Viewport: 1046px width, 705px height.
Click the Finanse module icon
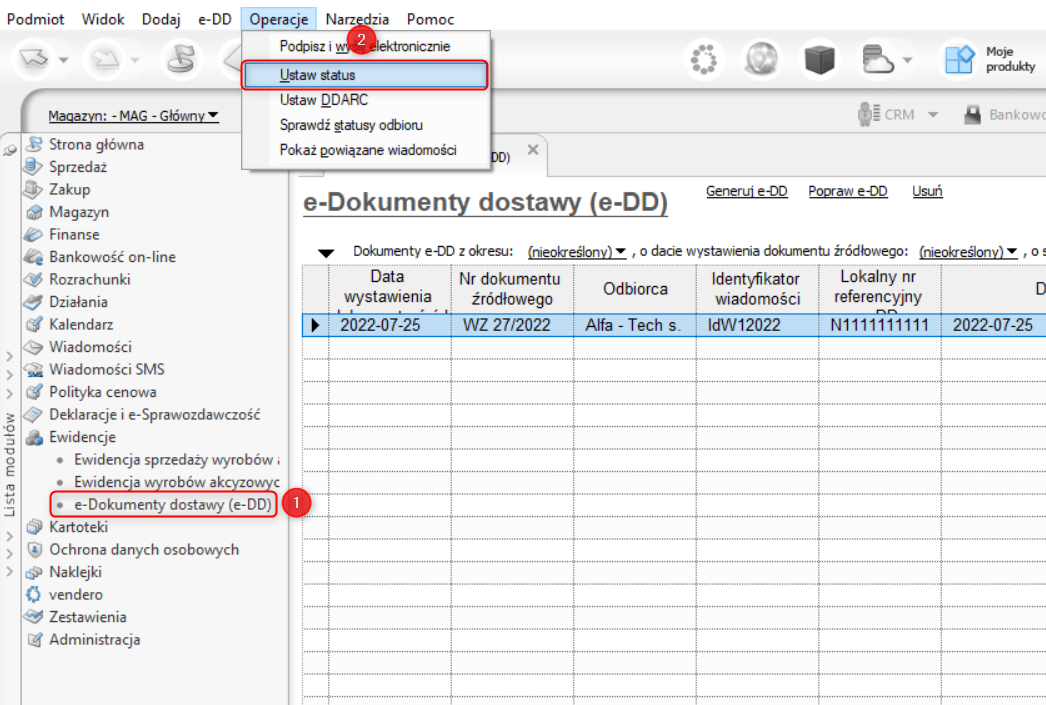pos(34,235)
